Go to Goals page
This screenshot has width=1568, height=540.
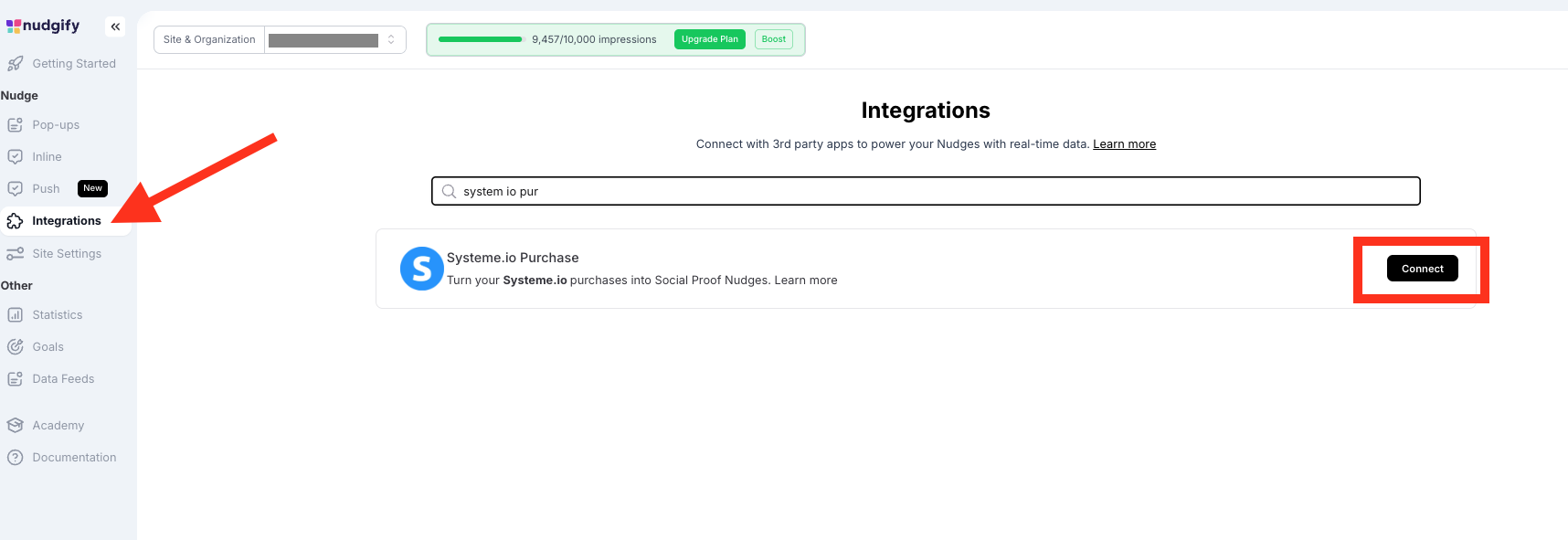[48, 347]
